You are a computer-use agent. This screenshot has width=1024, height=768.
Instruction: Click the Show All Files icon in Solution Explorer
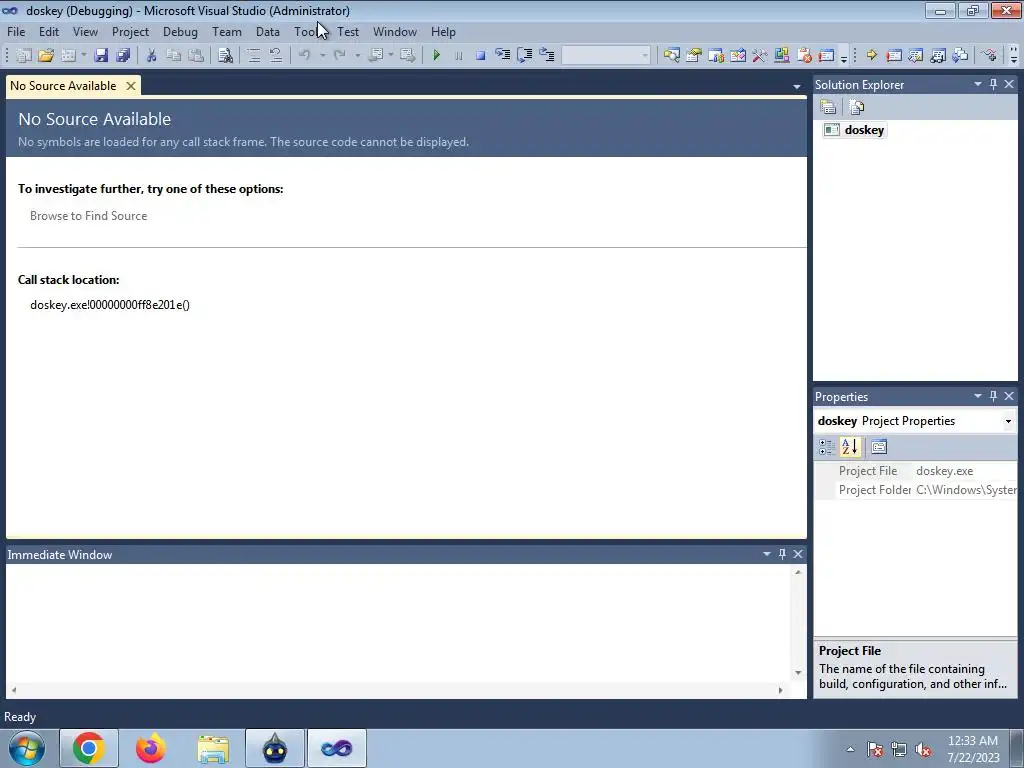point(857,106)
